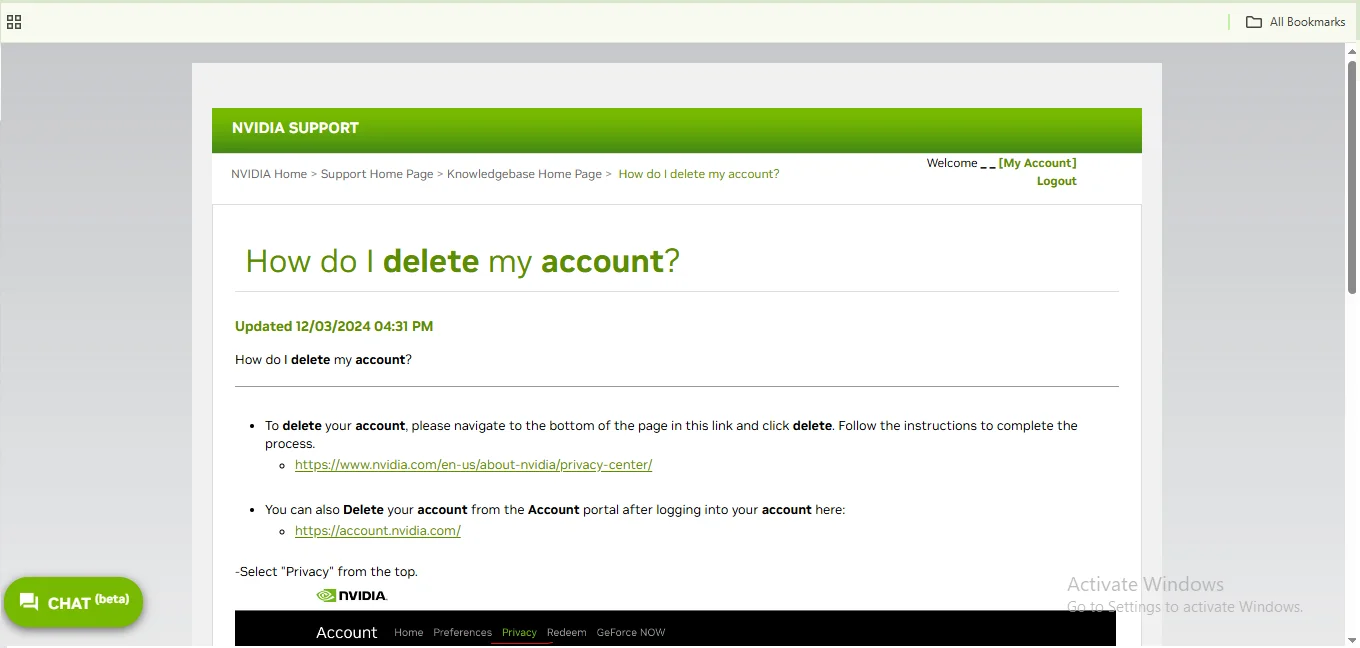The image size is (1360, 648).
Task: Click the 'Account' title in the embedded image
Action: (347, 633)
